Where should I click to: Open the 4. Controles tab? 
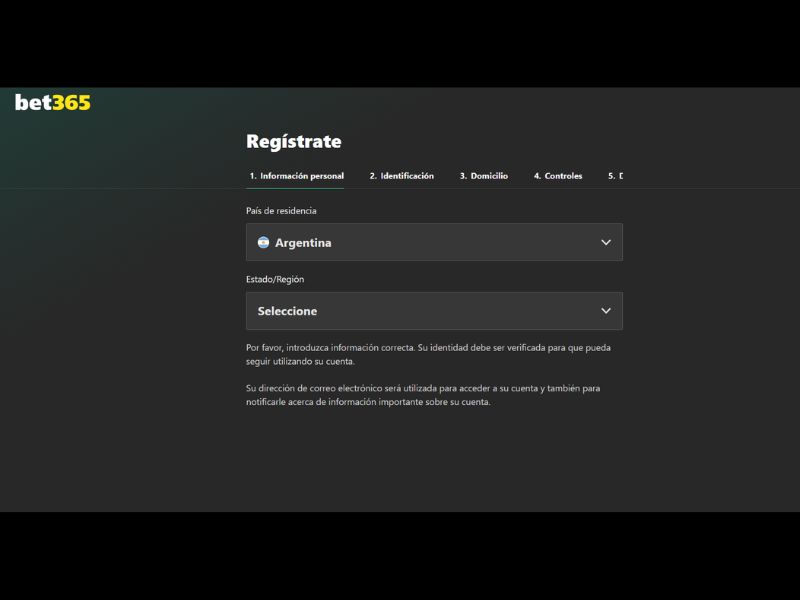(x=558, y=176)
